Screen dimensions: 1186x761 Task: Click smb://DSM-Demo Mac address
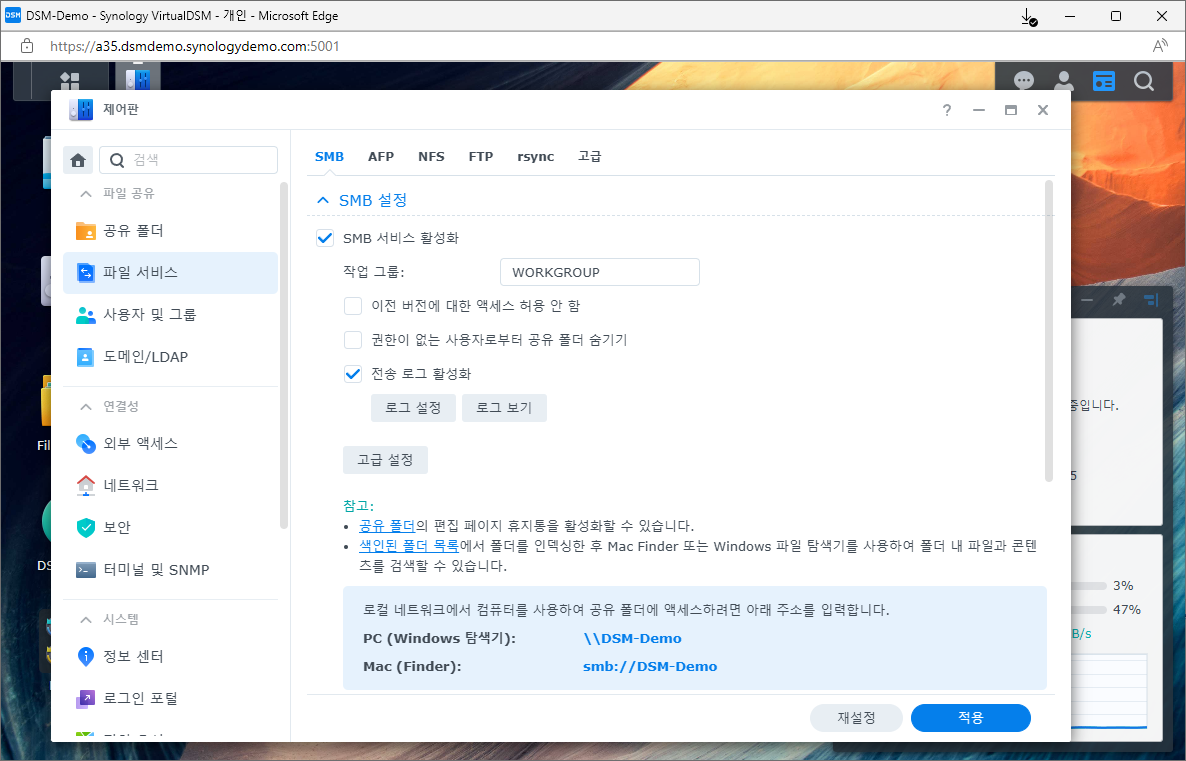(650, 666)
